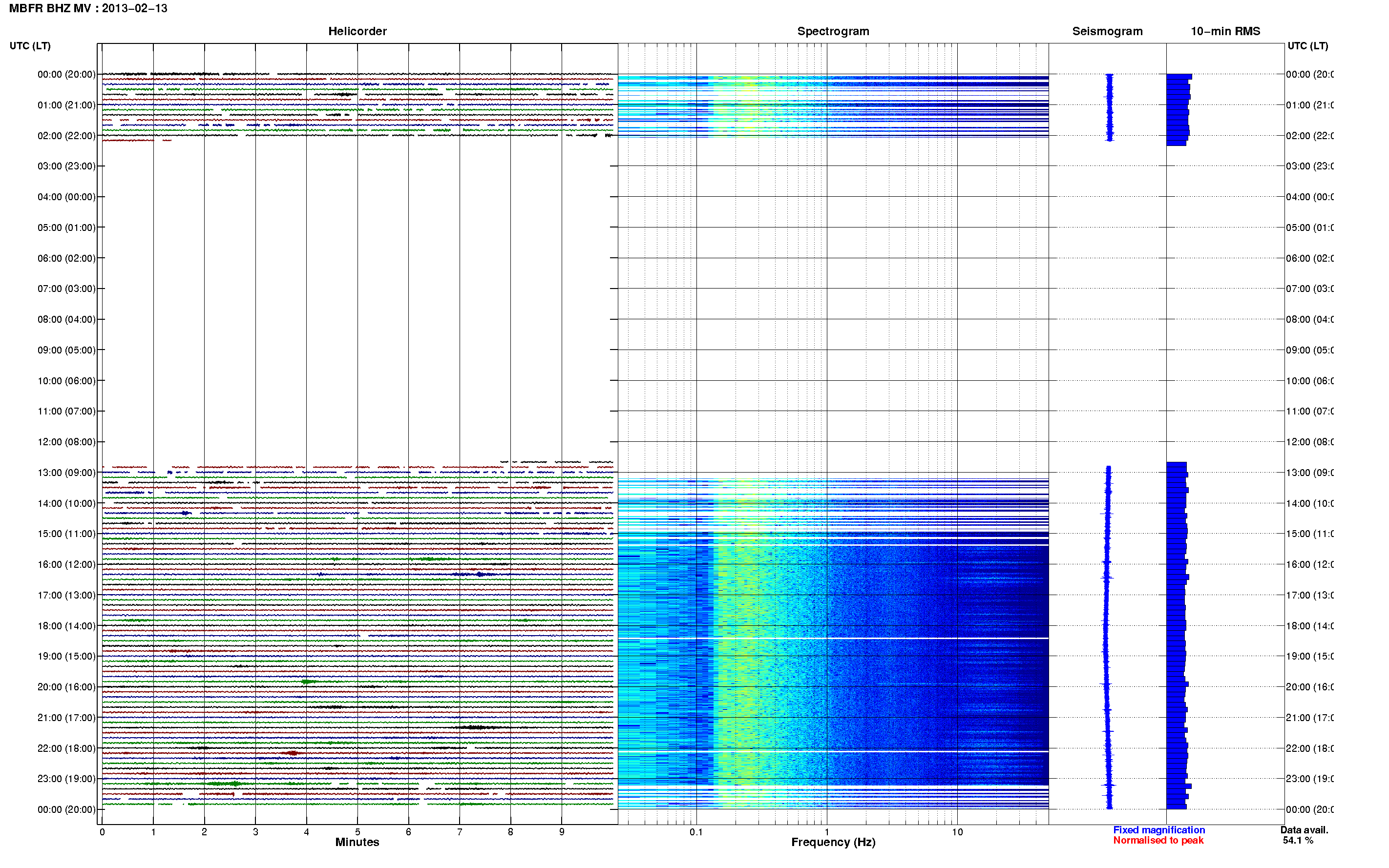Click the 1 tick on the Frequency (Hz) axis
1389x868 pixels.
pos(827,832)
